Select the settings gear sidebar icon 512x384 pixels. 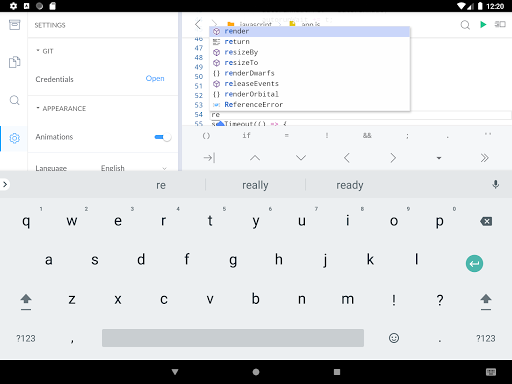[x=14, y=138]
